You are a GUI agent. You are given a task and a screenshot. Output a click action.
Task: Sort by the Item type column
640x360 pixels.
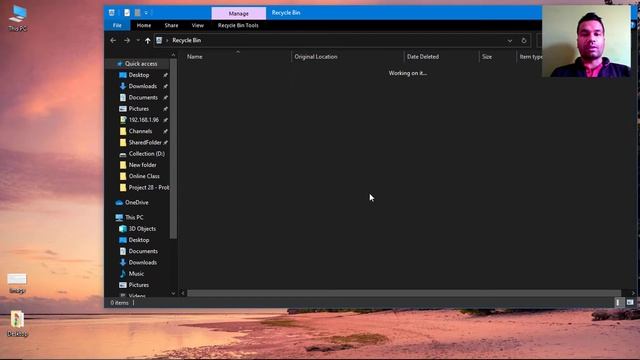tap(530, 57)
